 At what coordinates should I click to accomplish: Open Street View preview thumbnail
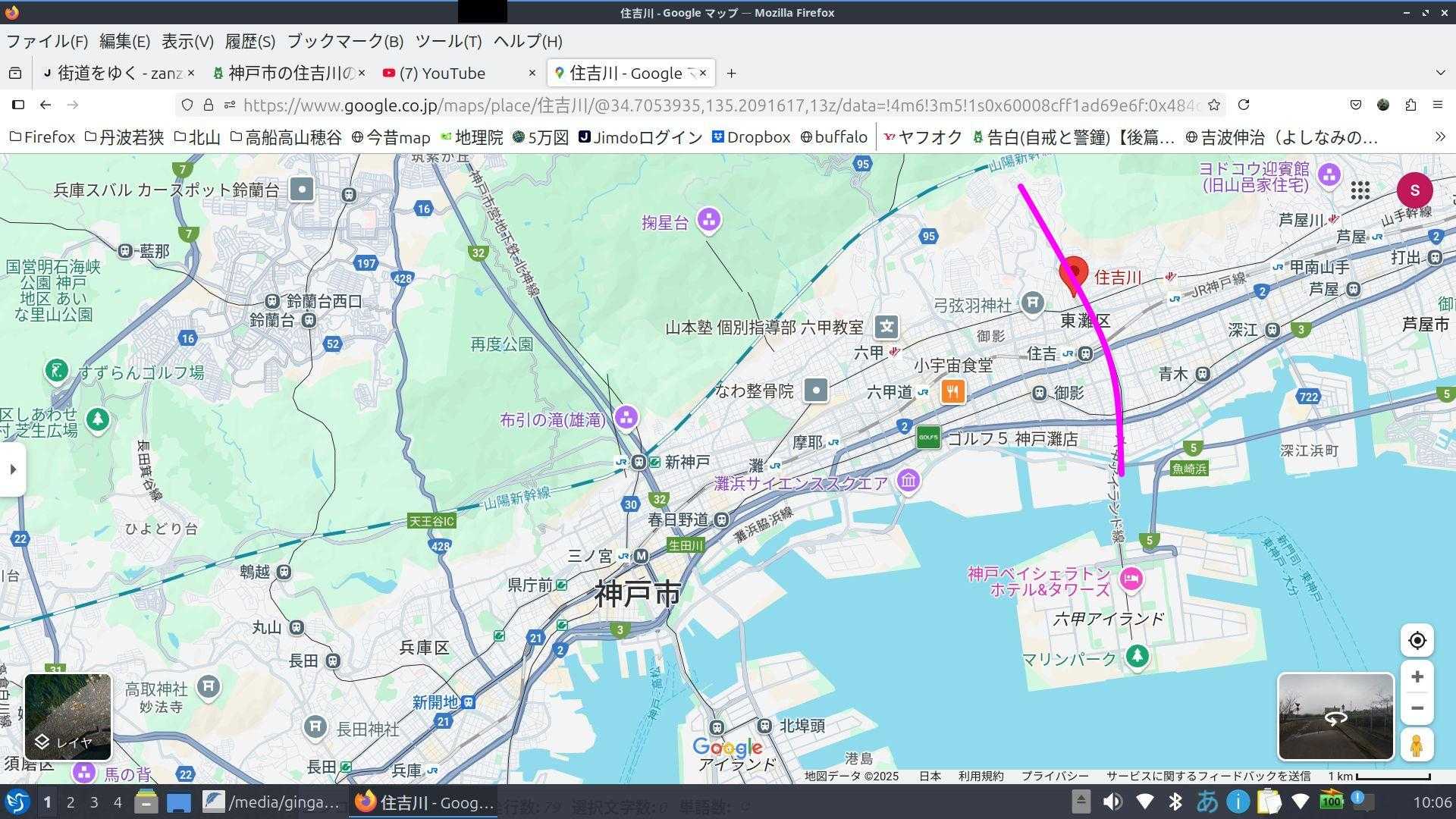tap(1335, 716)
